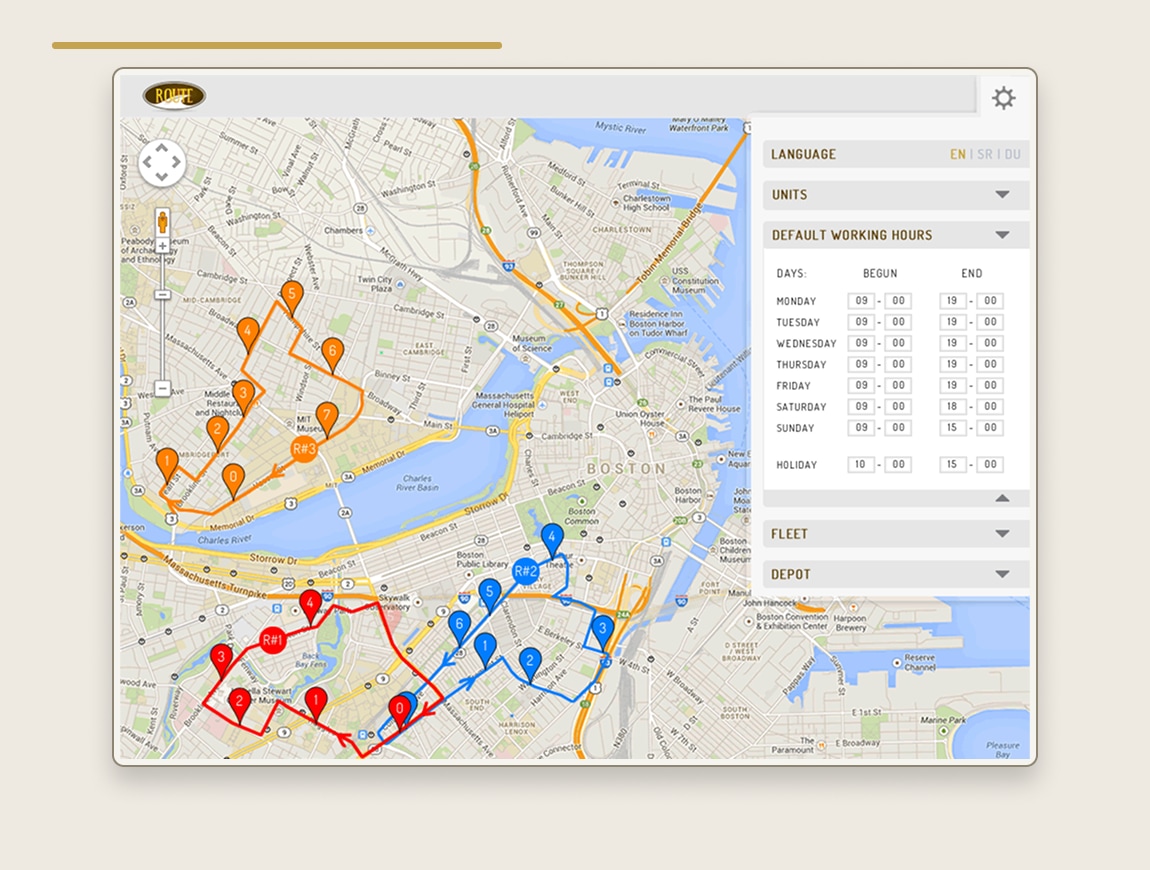
Task: Edit Monday begin hour field
Action: tap(861, 301)
